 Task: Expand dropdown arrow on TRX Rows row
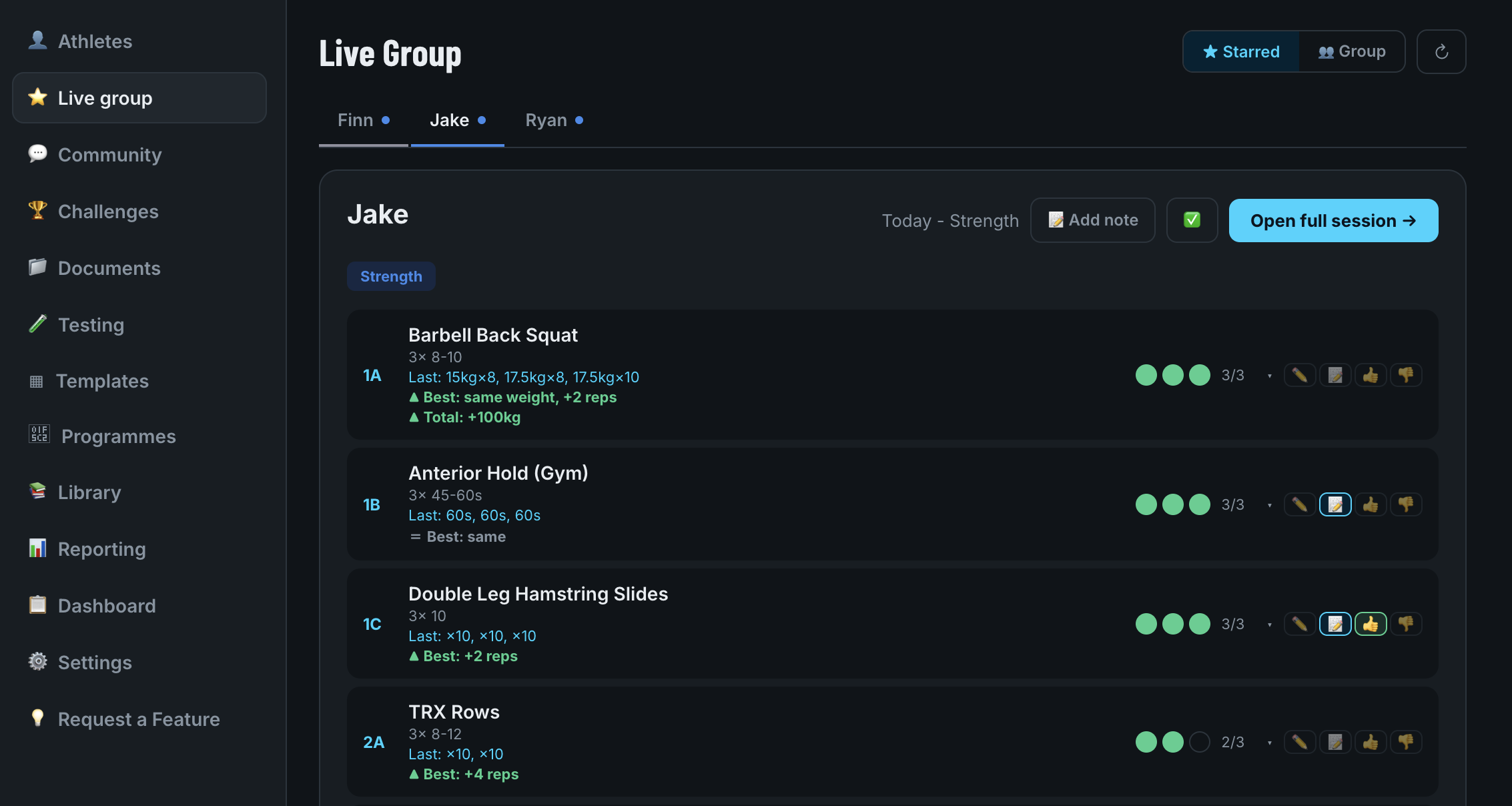[x=1269, y=743]
